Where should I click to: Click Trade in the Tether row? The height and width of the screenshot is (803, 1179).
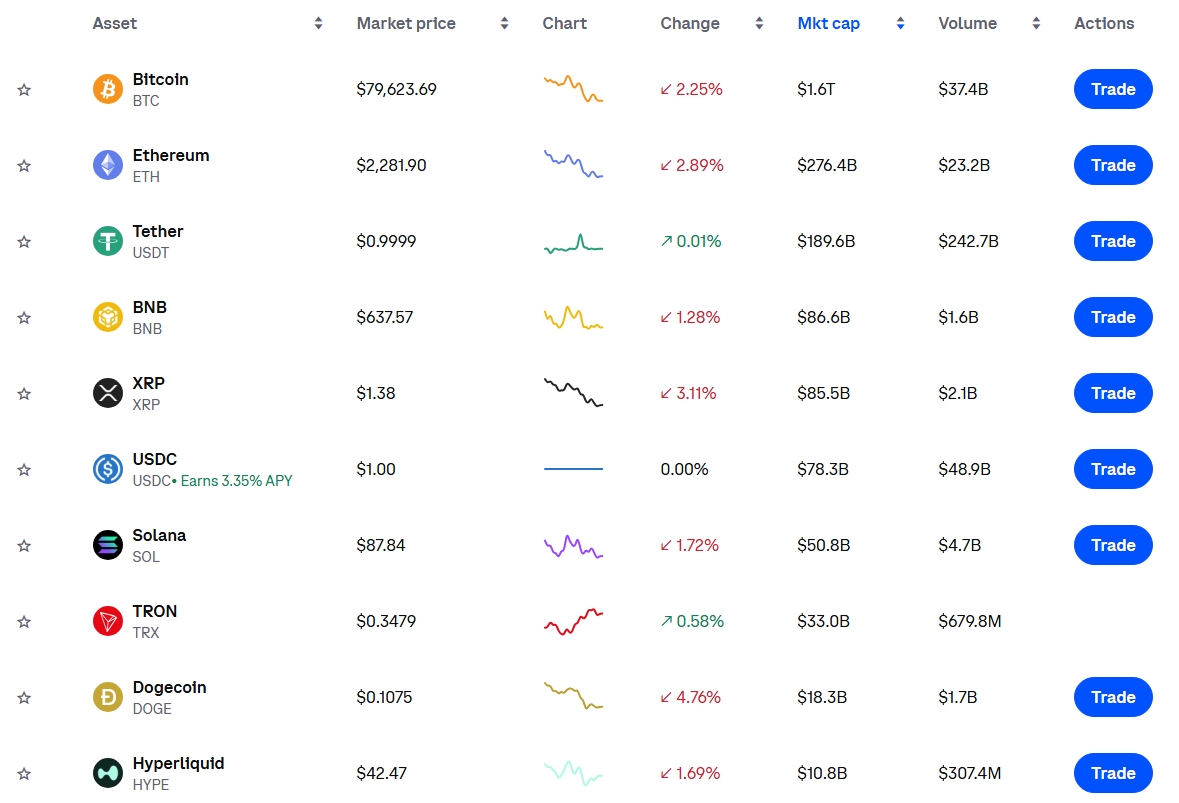[x=1113, y=241]
